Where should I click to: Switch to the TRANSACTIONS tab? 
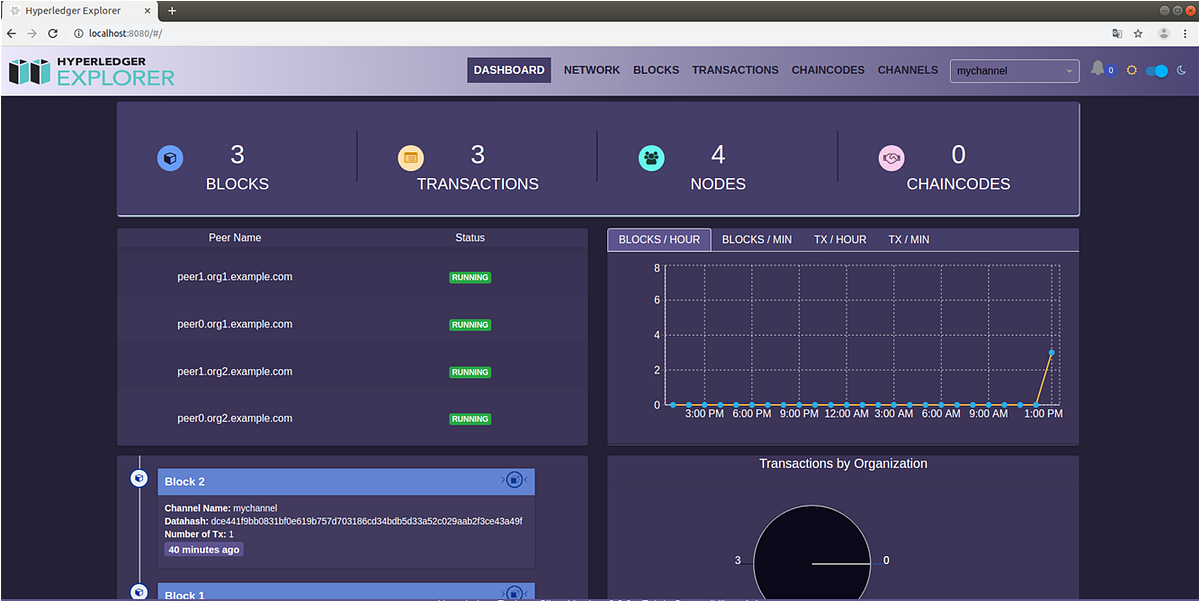[x=735, y=70]
